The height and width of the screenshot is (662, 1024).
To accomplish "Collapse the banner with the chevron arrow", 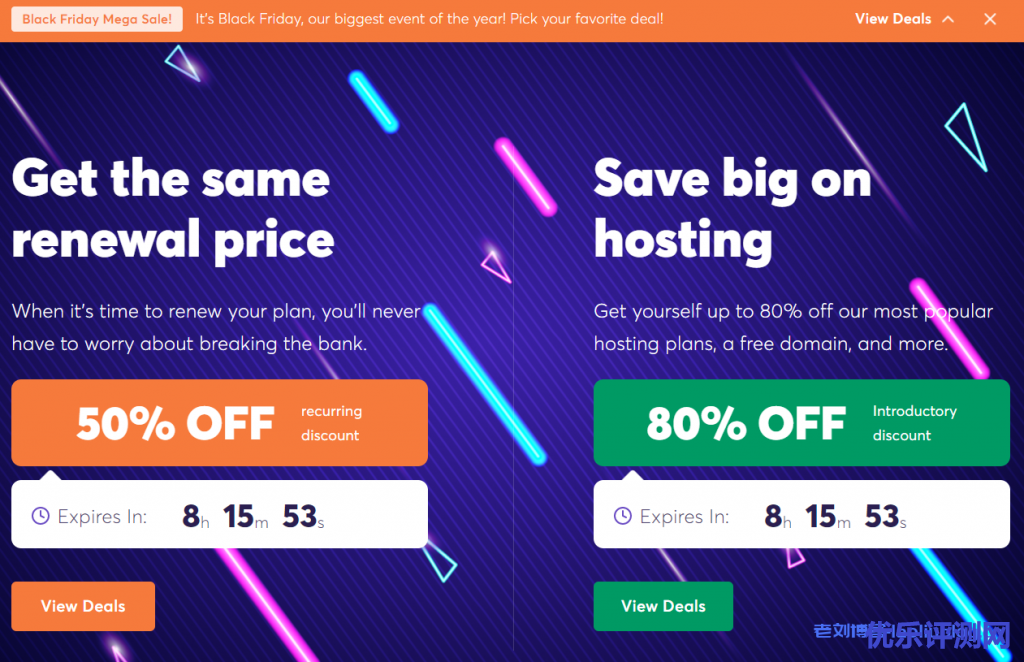I will (948, 19).
